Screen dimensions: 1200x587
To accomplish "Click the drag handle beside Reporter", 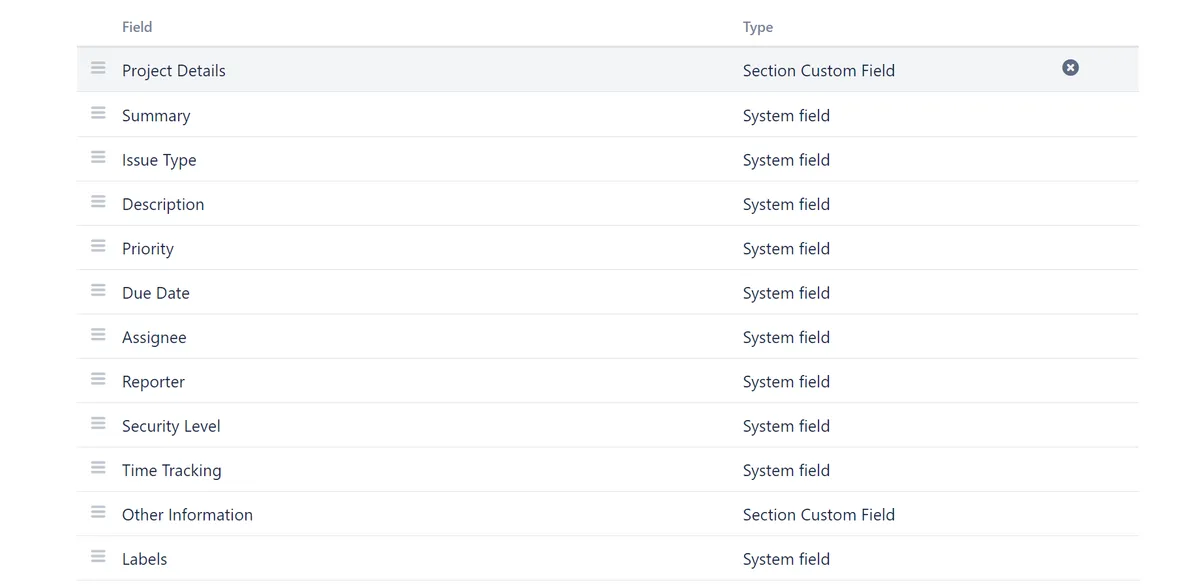I will (x=98, y=379).
